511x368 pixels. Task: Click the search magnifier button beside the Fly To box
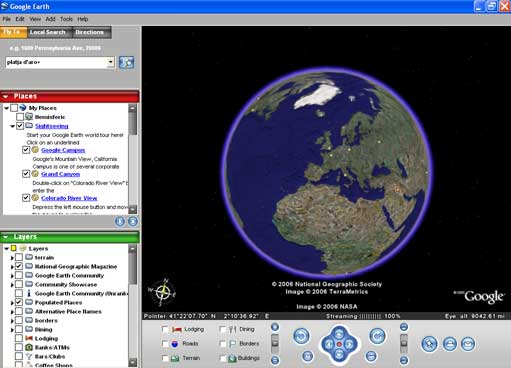coord(127,62)
